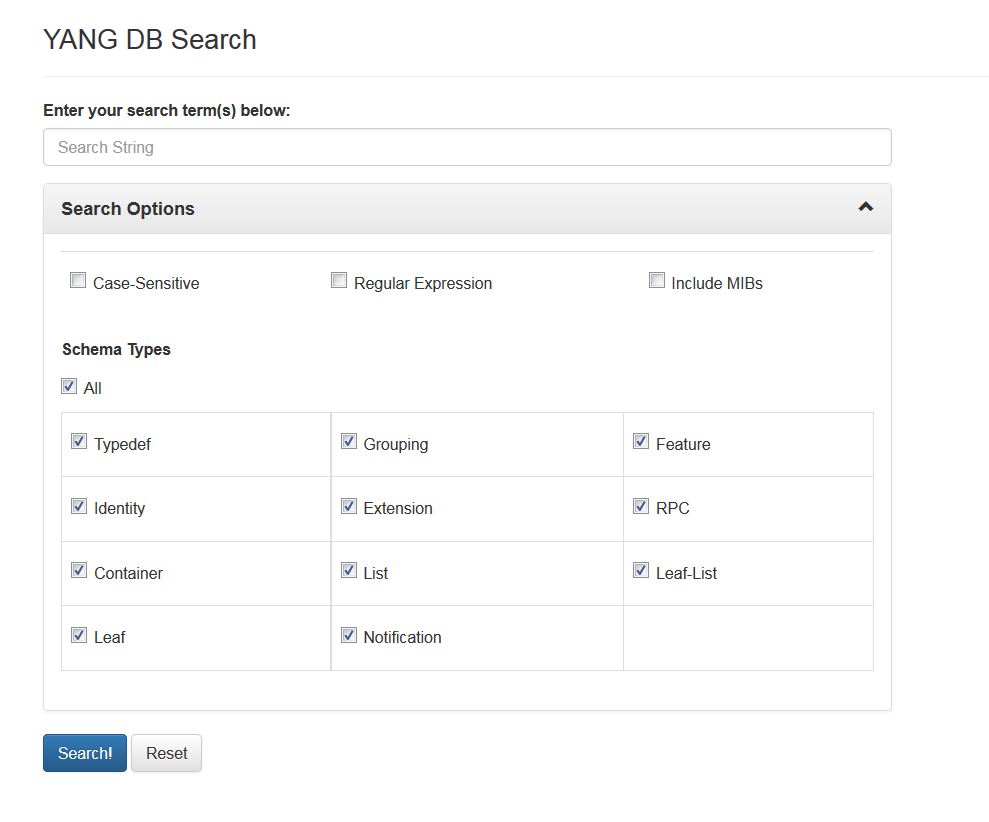
Task: Uncheck the All schema types checkbox
Action: [69, 385]
